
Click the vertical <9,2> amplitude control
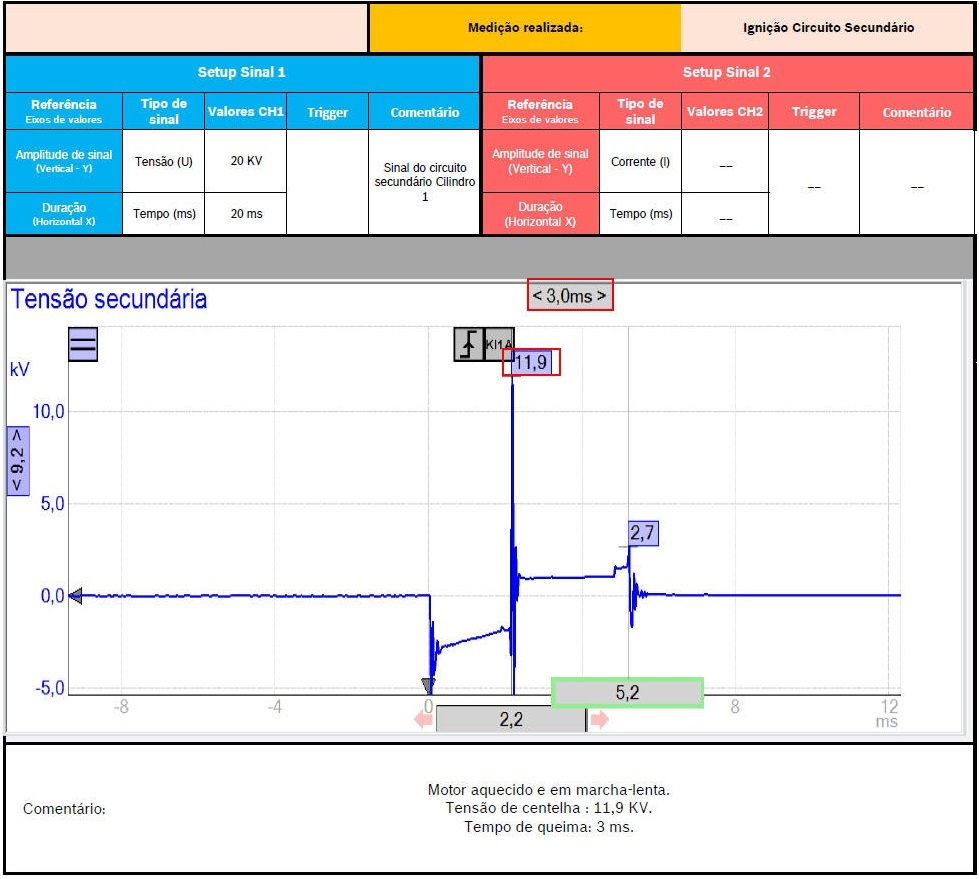(x=19, y=461)
